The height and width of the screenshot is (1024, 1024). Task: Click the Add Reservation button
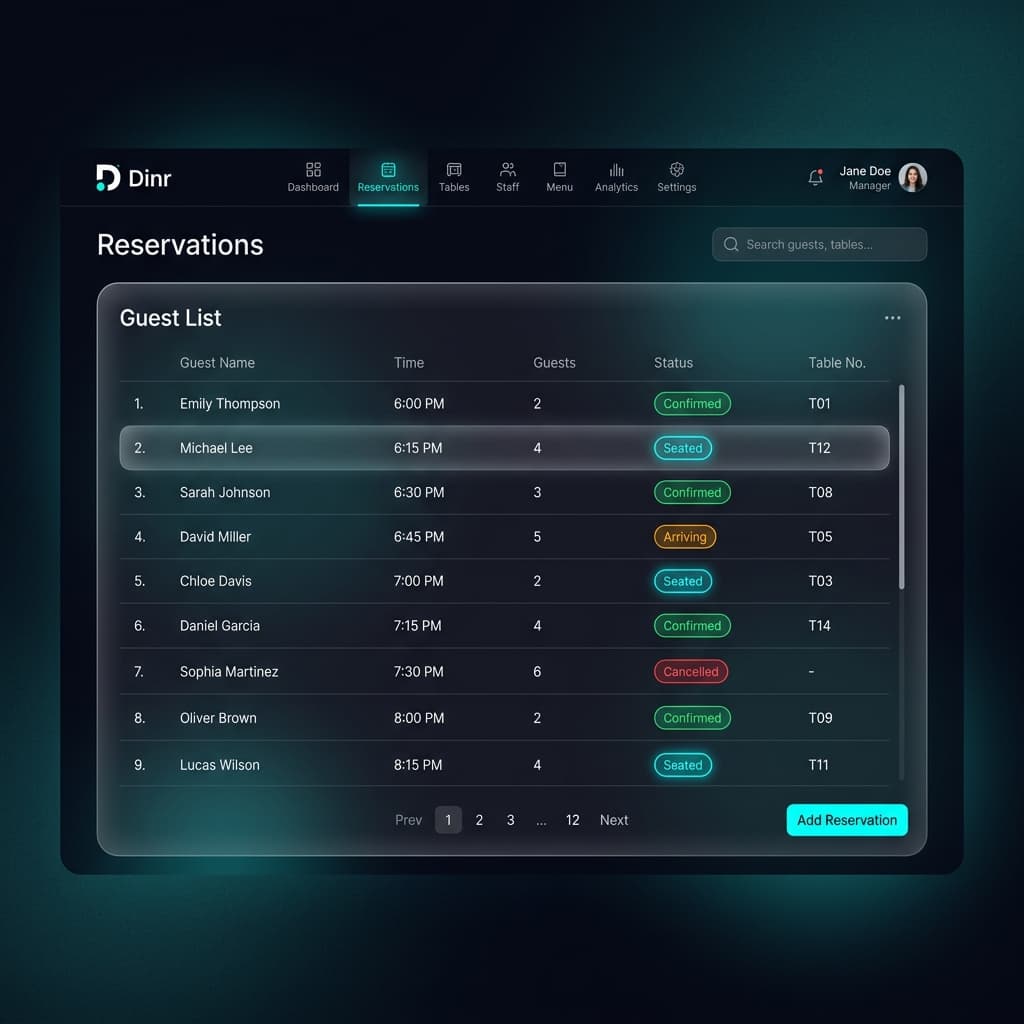tap(847, 820)
